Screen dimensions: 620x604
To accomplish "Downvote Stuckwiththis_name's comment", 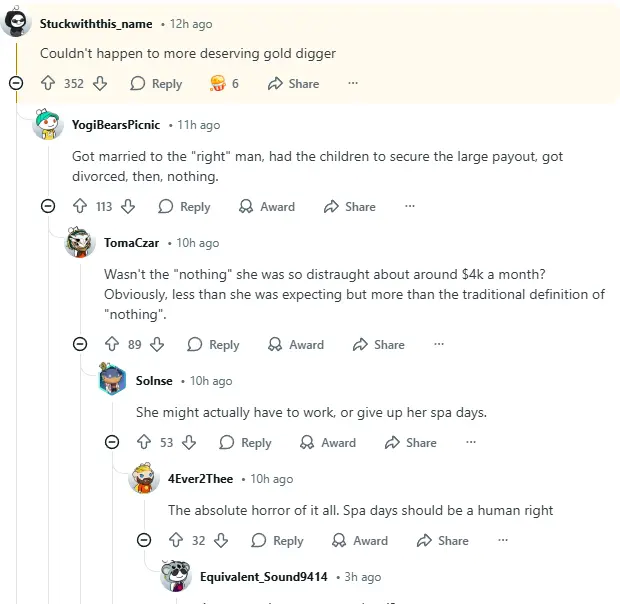I will point(100,84).
